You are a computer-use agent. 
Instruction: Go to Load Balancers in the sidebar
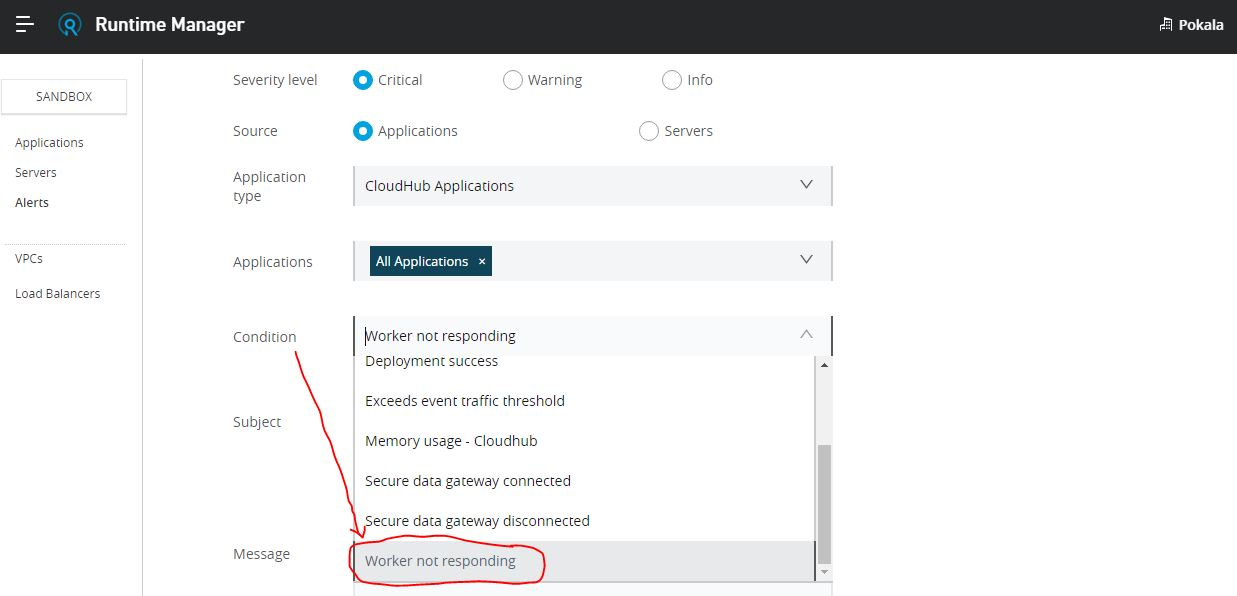58,294
